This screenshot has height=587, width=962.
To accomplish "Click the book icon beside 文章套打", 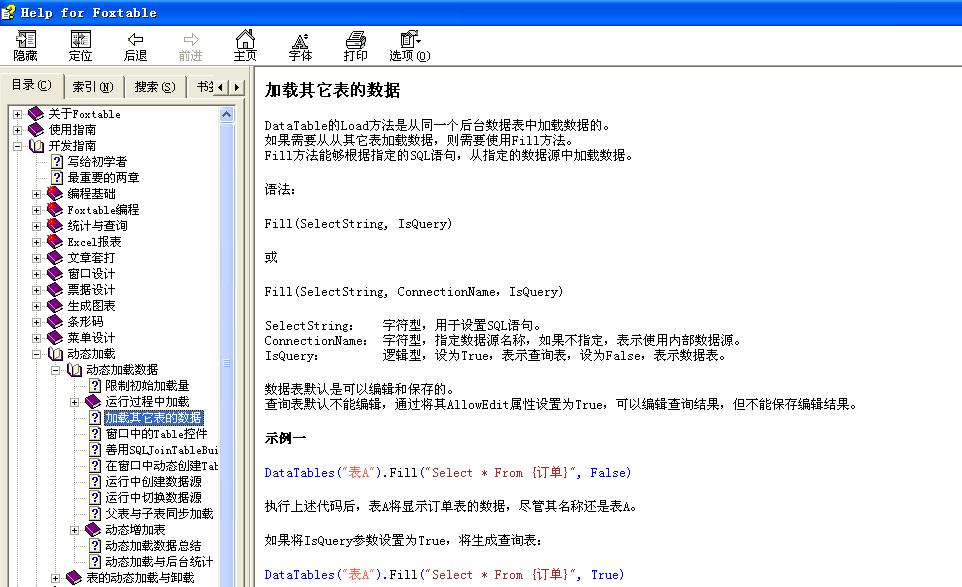I will click(55, 257).
